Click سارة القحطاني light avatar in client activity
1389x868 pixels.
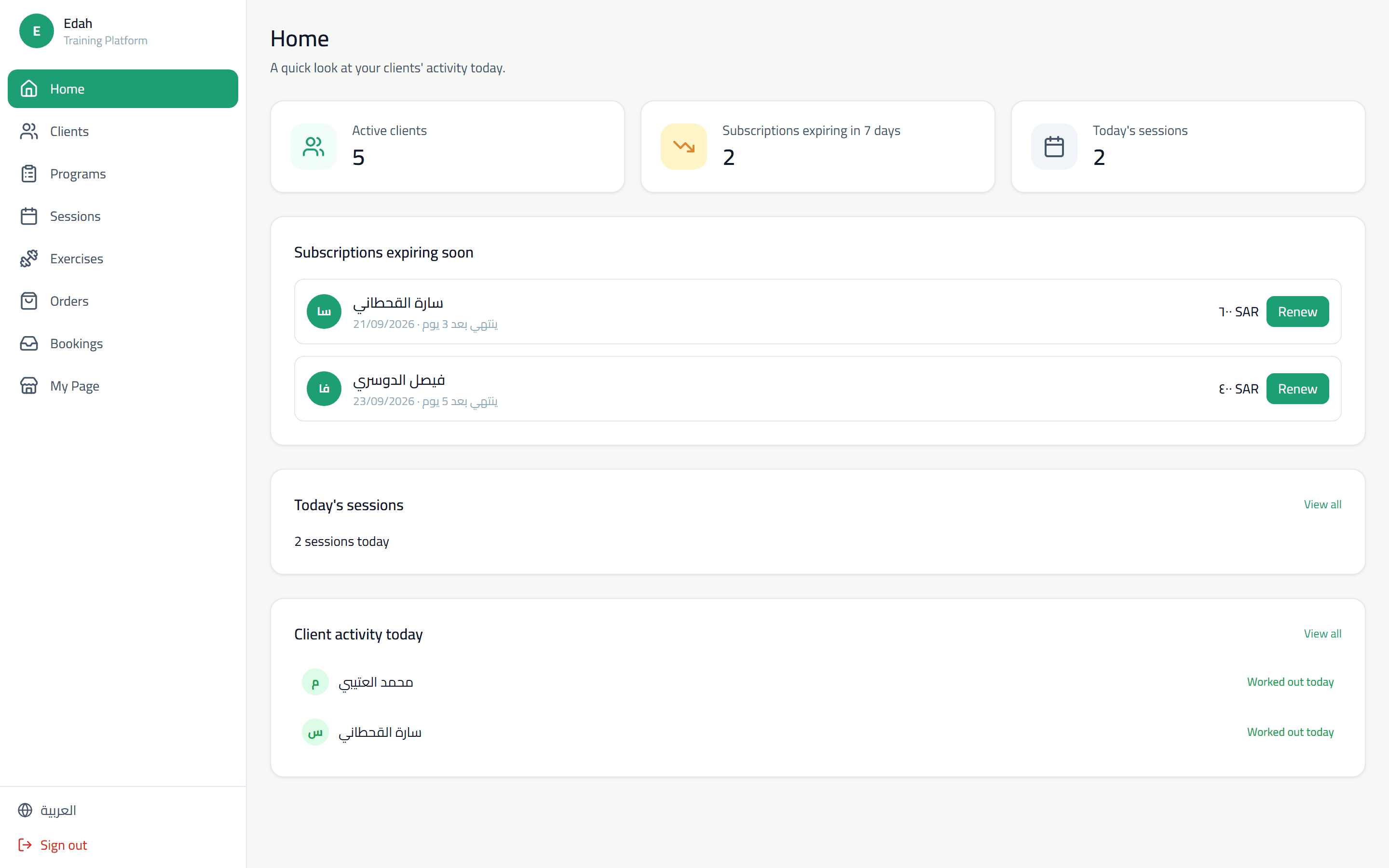pyautogui.click(x=315, y=732)
